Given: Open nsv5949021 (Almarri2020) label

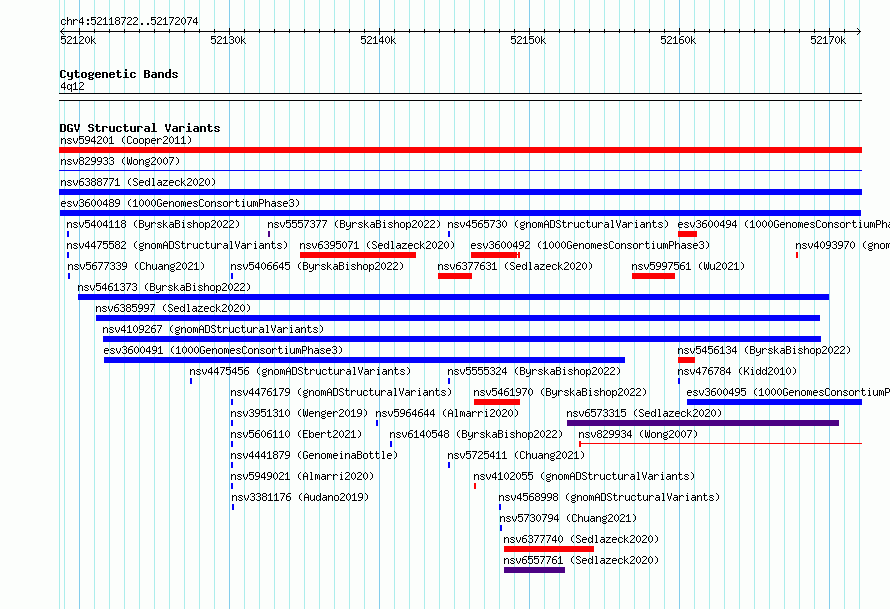Looking at the screenshot, I should [303, 476].
